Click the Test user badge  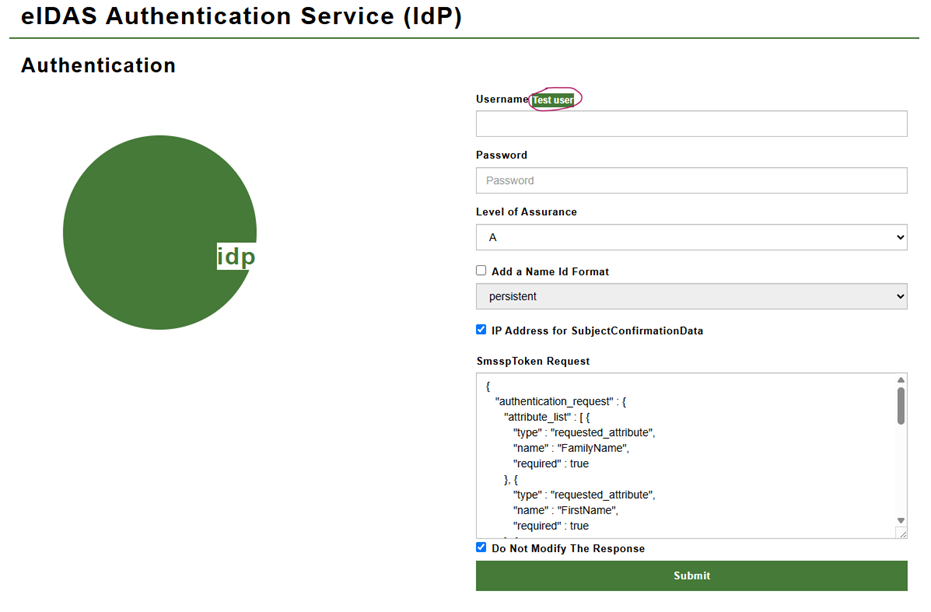pos(553,100)
